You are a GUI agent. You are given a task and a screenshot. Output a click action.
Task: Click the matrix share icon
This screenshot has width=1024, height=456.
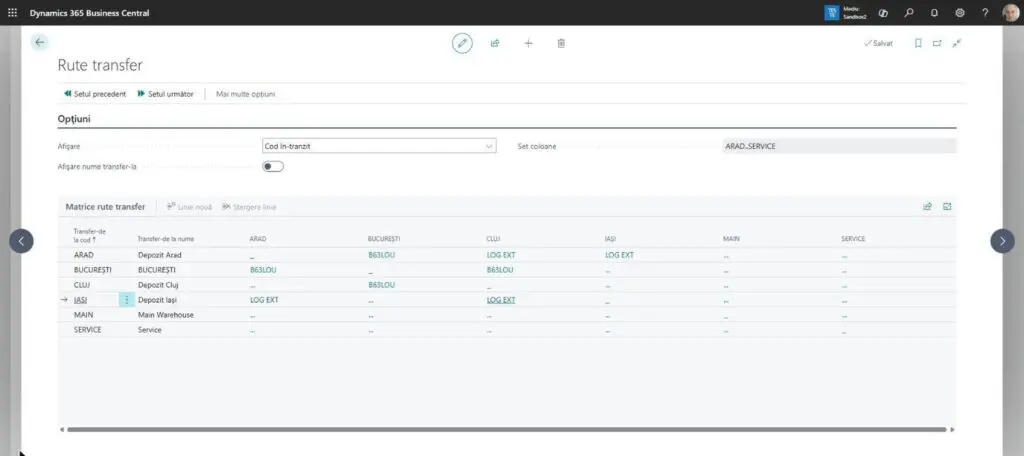click(927, 206)
